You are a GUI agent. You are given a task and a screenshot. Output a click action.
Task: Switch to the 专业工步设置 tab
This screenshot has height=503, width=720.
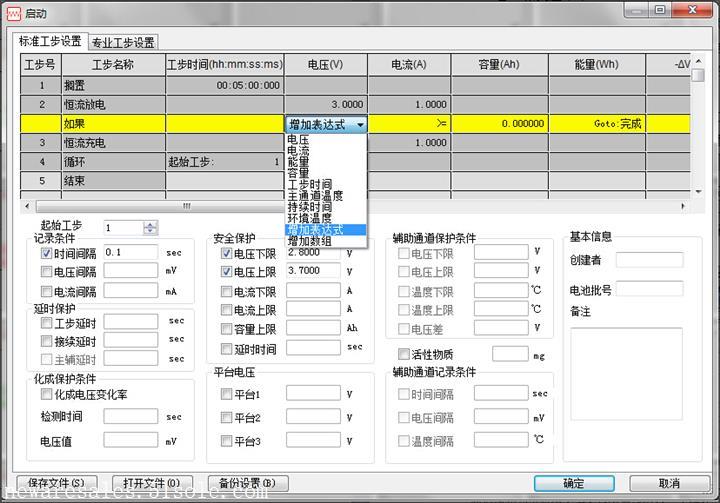pos(123,43)
